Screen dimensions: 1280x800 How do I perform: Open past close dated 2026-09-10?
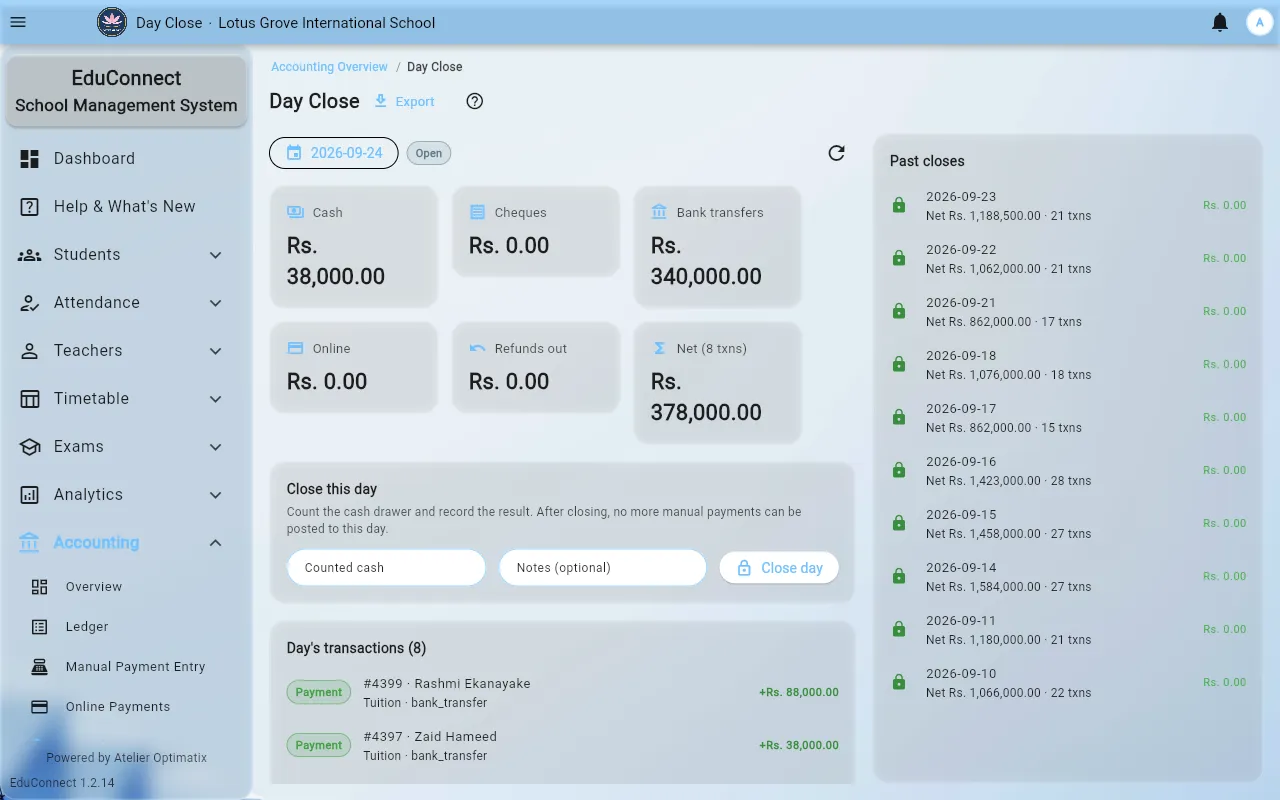[x=1068, y=682]
